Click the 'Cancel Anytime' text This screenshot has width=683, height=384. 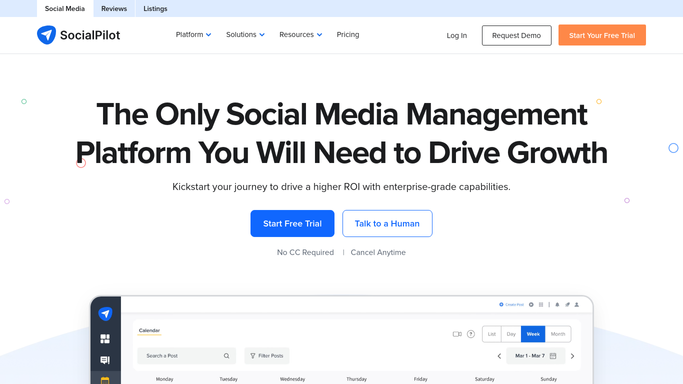[378, 253]
